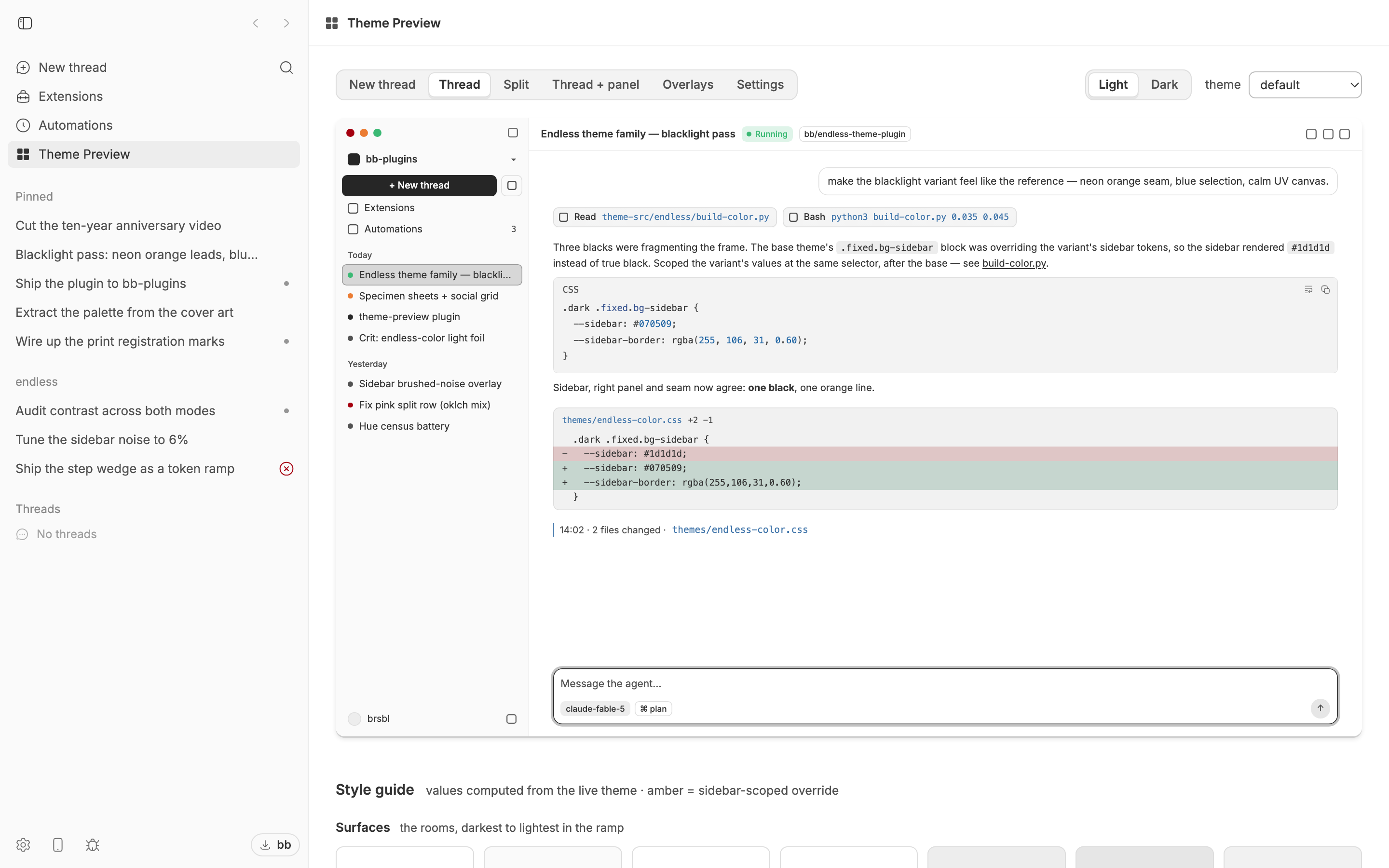Open Automations in the left sidebar
The height and width of the screenshot is (868, 1389).
[x=153, y=125]
